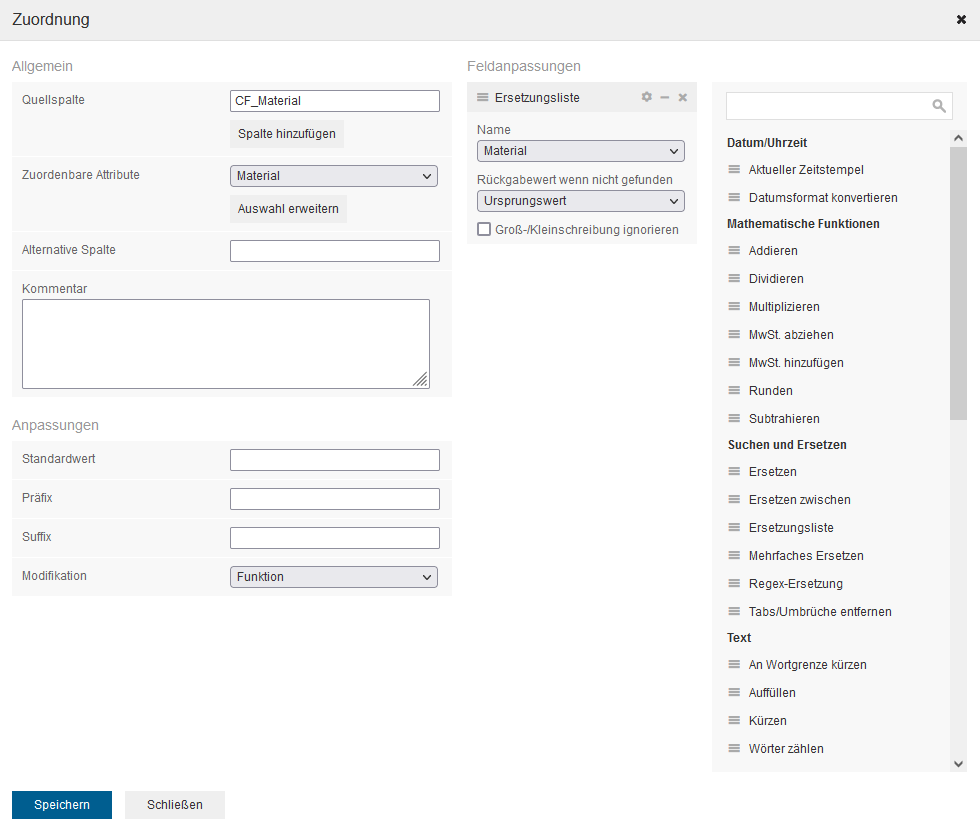980x828 pixels.
Task: Click handle icon beside Wörter zählen
Action: pyautogui.click(x=734, y=749)
